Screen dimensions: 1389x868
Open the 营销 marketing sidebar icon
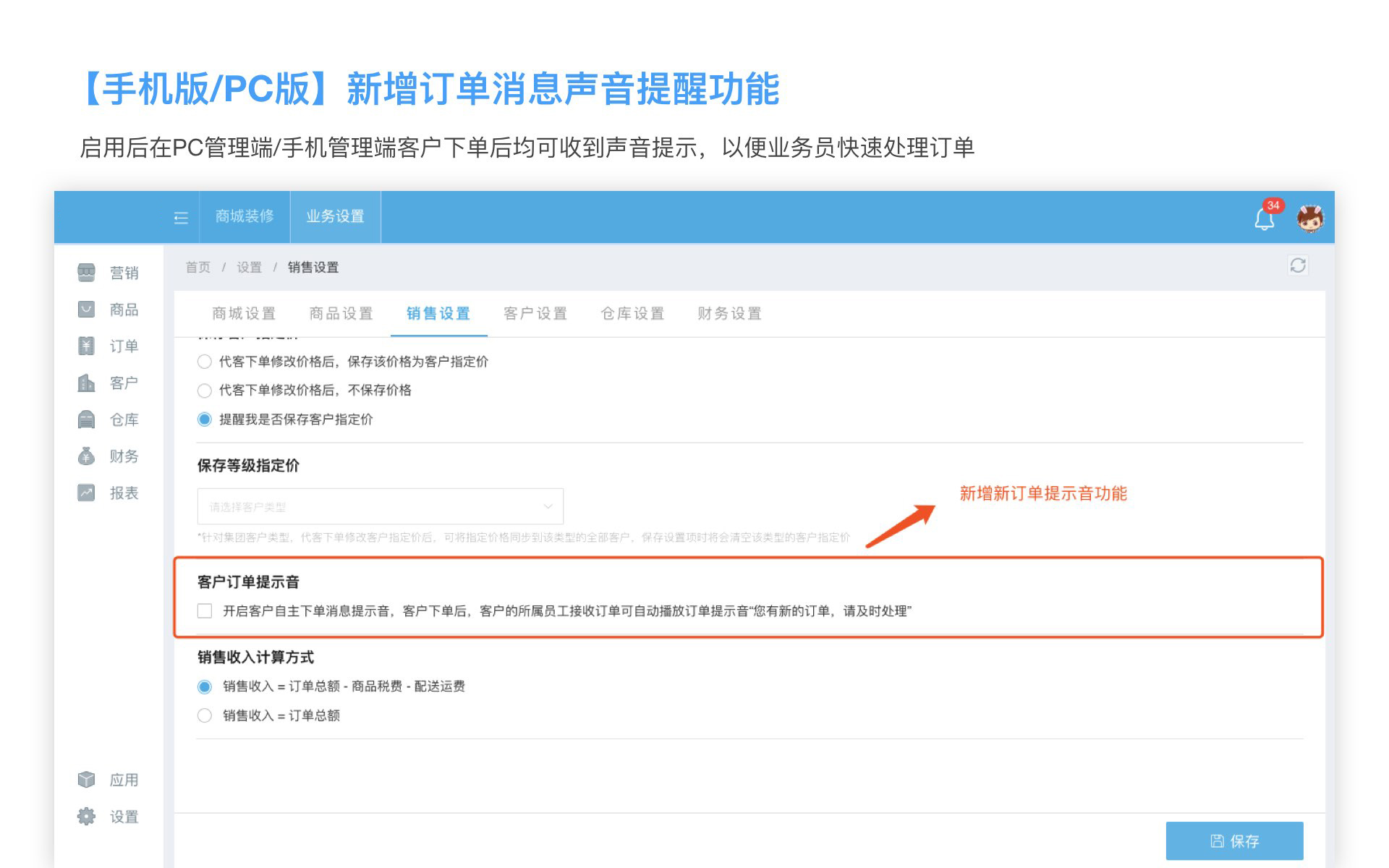87,273
